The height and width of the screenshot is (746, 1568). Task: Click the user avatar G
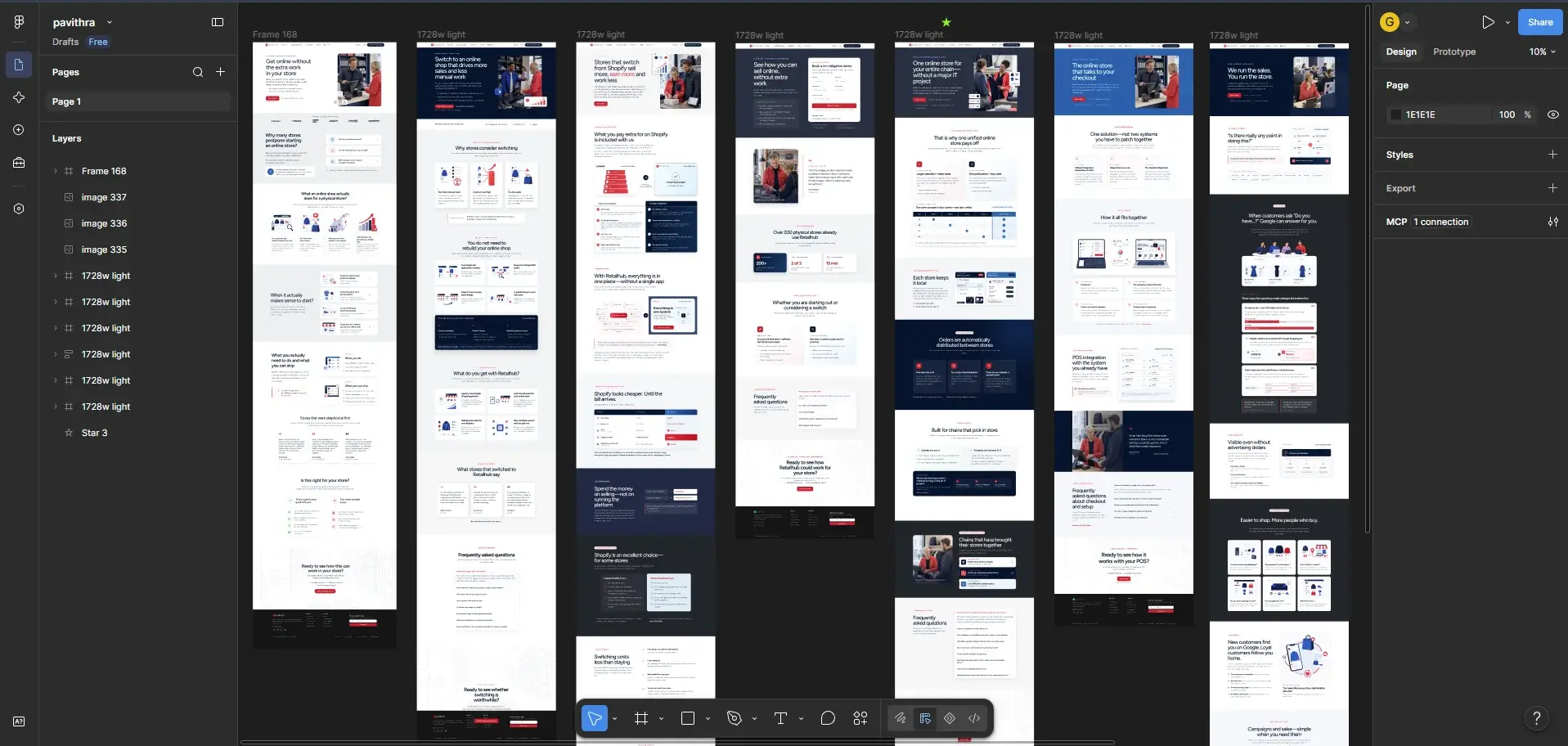[x=1389, y=22]
